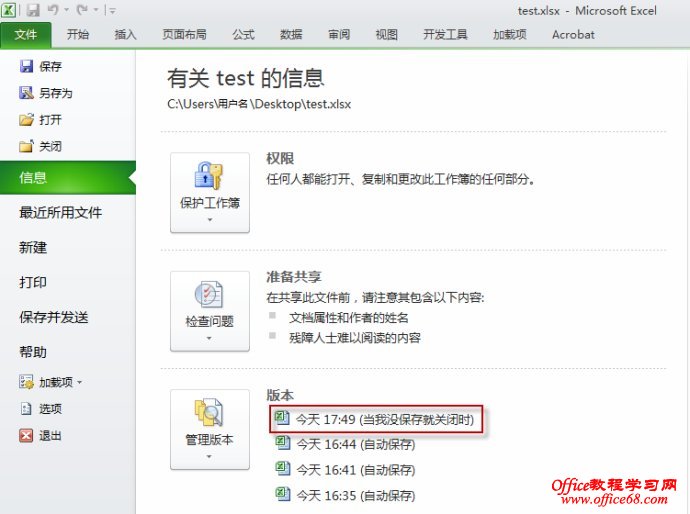Click the 残障人士难以阅读的内容 text
The width and height of the screenshot is (690, 514).
coord(355,338)
